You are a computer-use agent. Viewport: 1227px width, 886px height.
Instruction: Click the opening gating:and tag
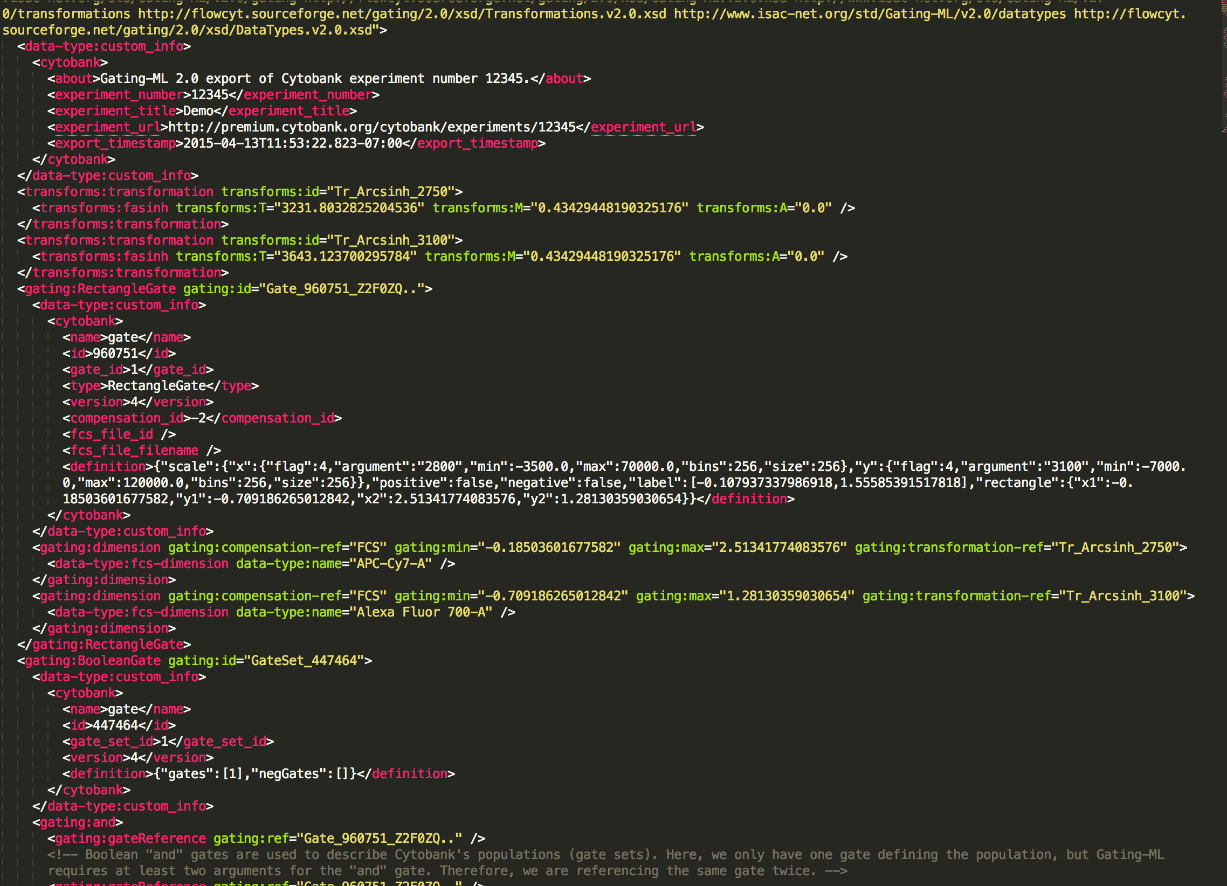coord(85,822)
